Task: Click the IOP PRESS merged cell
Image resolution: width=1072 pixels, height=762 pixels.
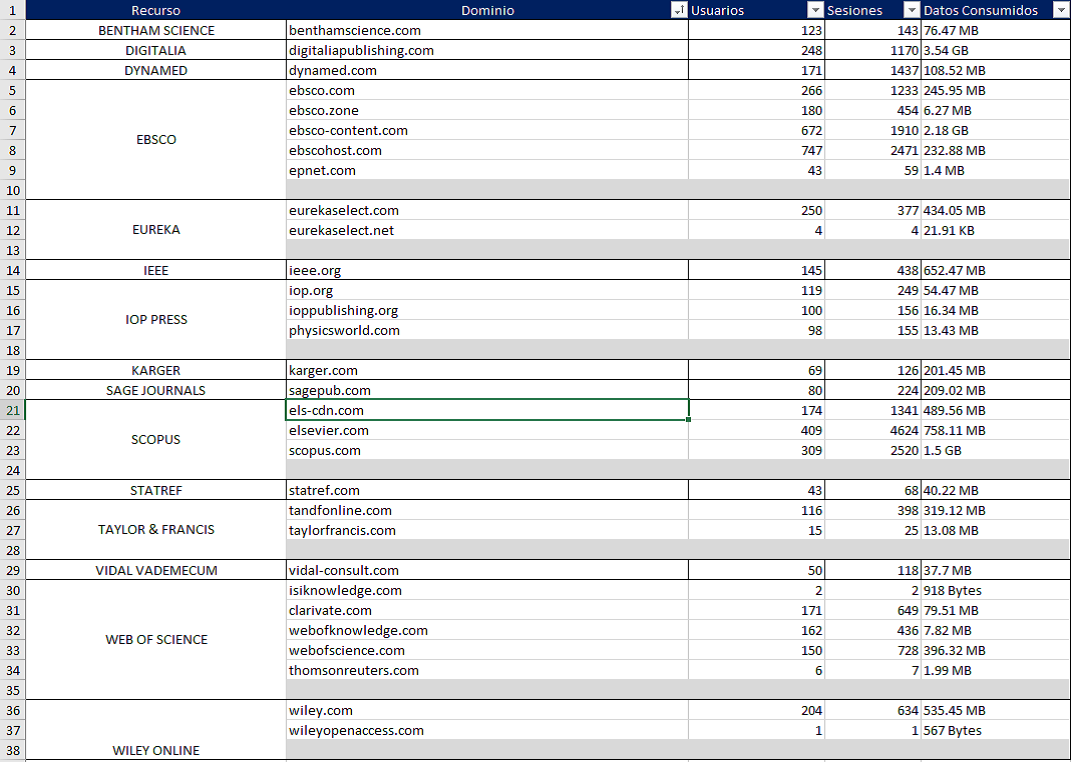Action: point(156,320)
